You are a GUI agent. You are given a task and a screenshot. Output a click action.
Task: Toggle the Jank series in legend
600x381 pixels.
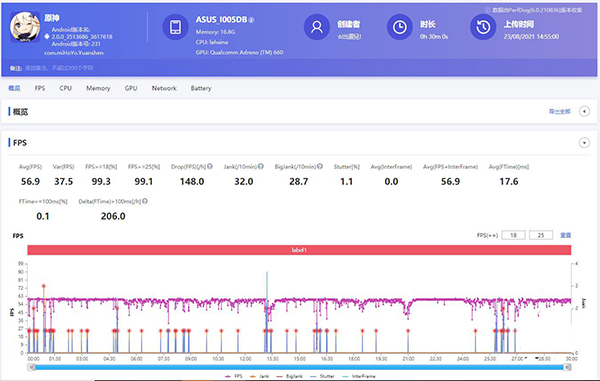[x=259, y=376]
